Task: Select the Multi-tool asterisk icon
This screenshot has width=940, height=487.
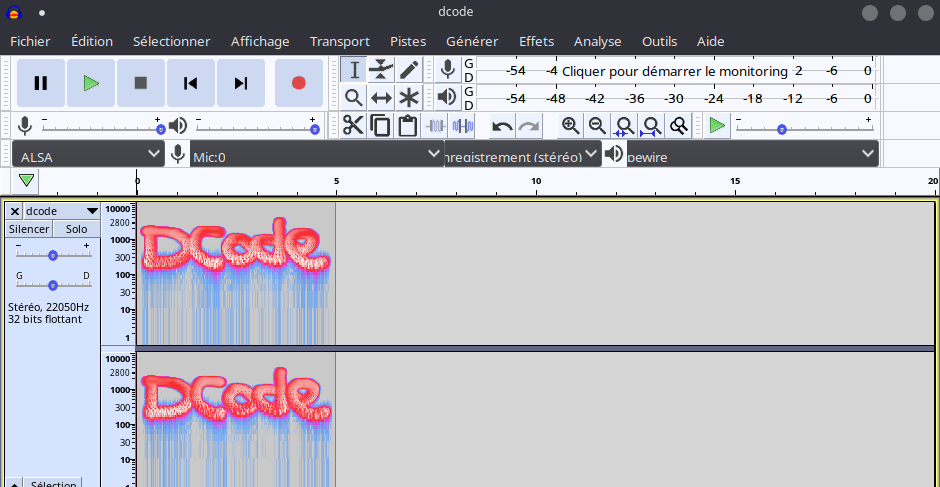Action: [409, 97]
